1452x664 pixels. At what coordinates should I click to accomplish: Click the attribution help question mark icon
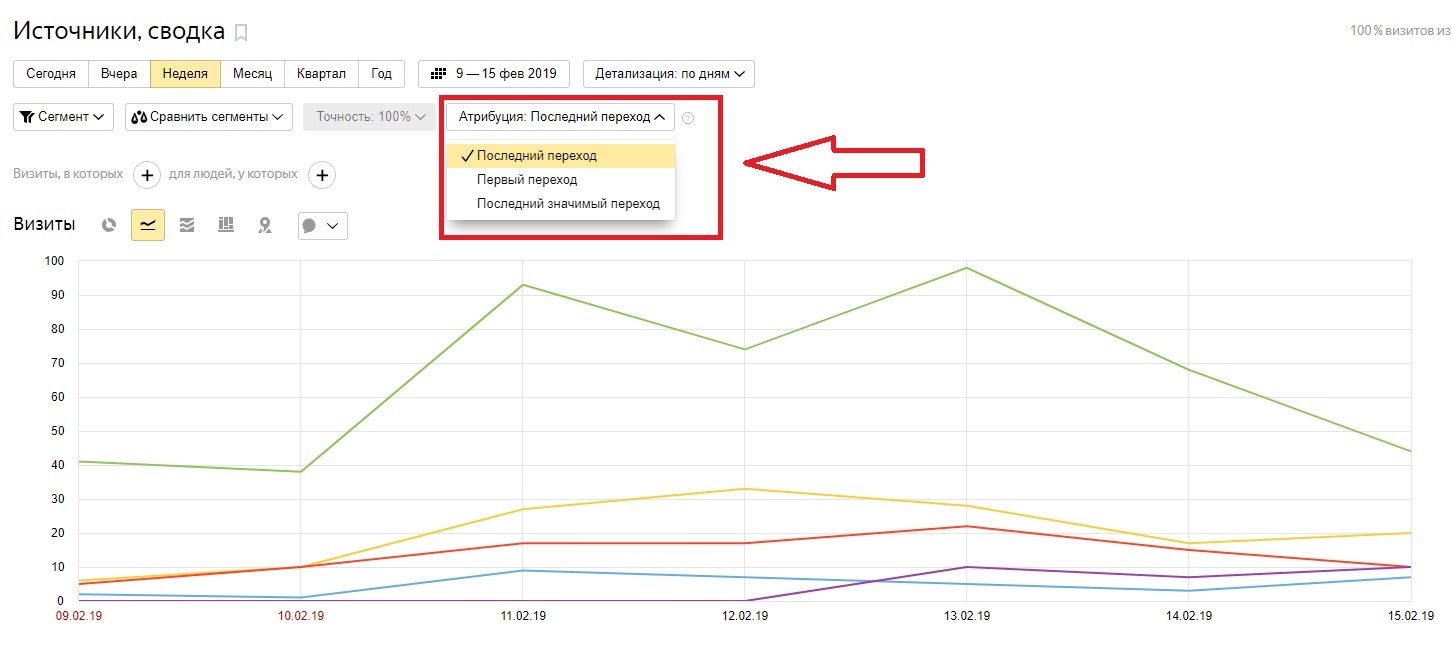pos(687,118)
